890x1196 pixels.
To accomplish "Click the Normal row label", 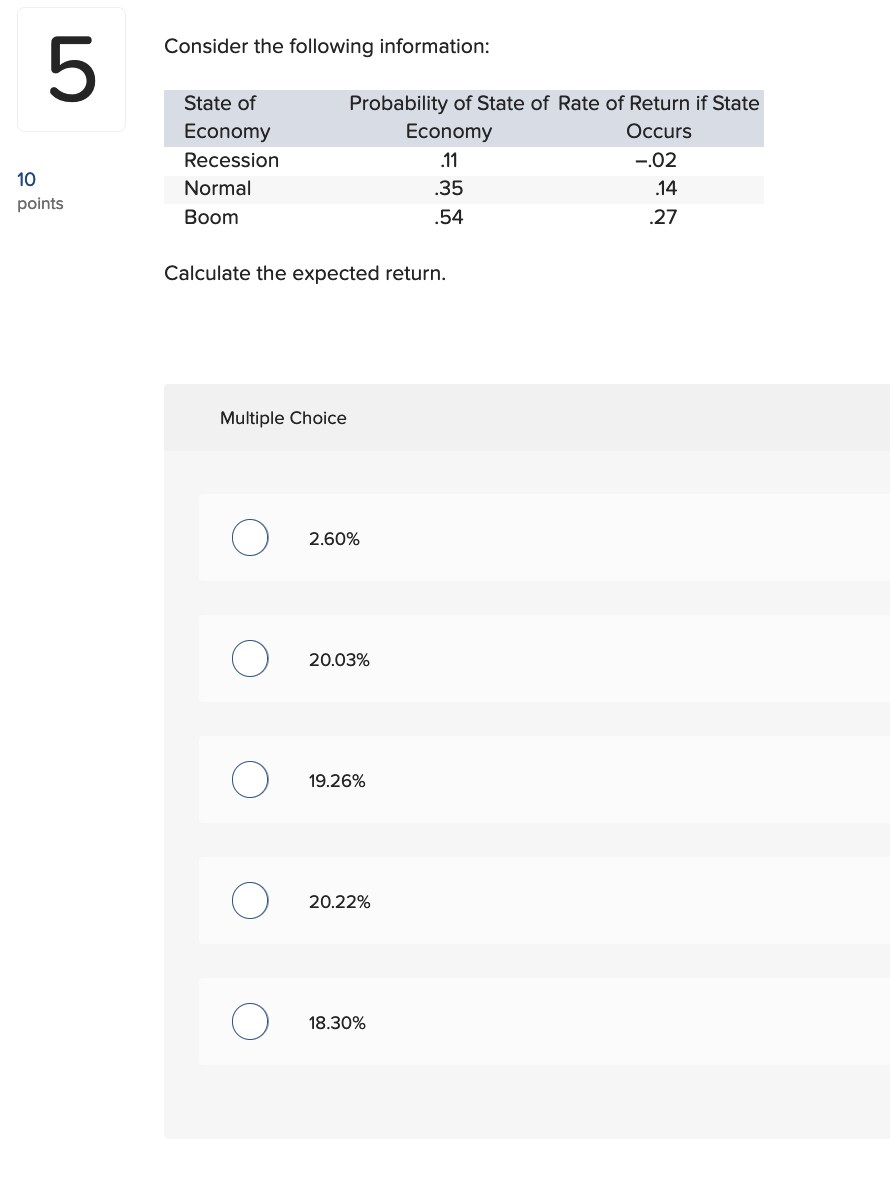I will [217, 188].
